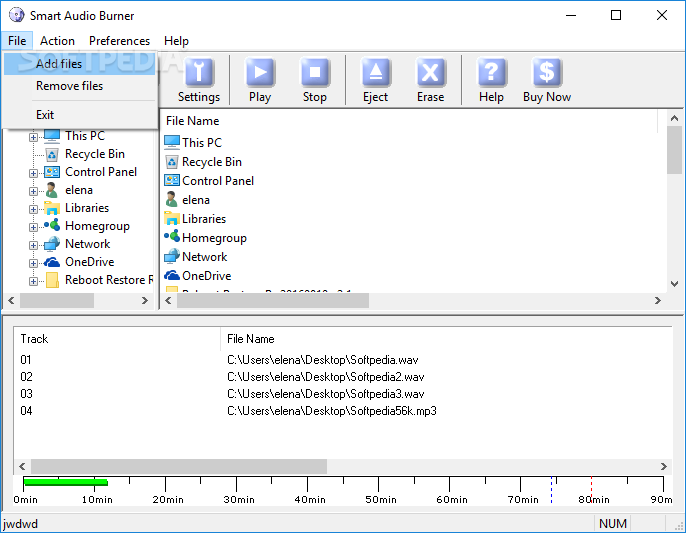Click Libraries folder icon in tree
The height and width of the screenshot is (533, 686).
click(52, 208)
